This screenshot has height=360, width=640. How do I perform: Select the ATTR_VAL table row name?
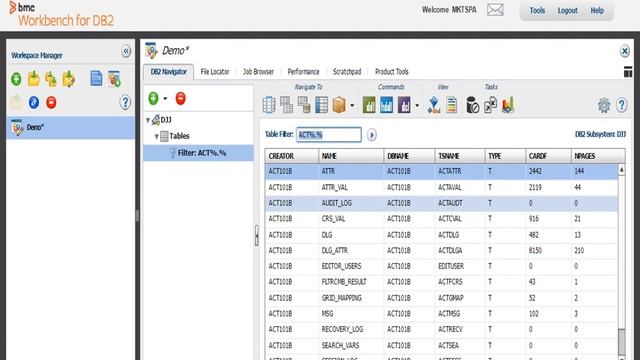pos(334,187)
